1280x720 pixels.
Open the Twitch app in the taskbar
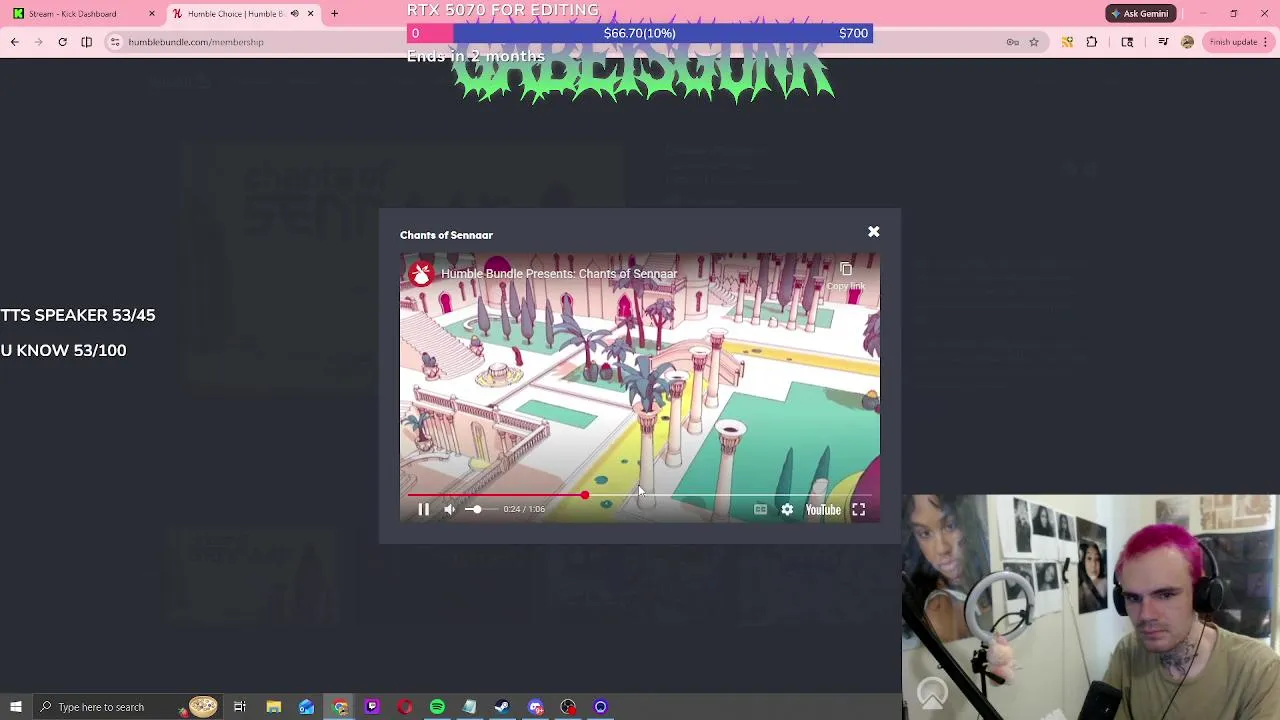(372, 707)
